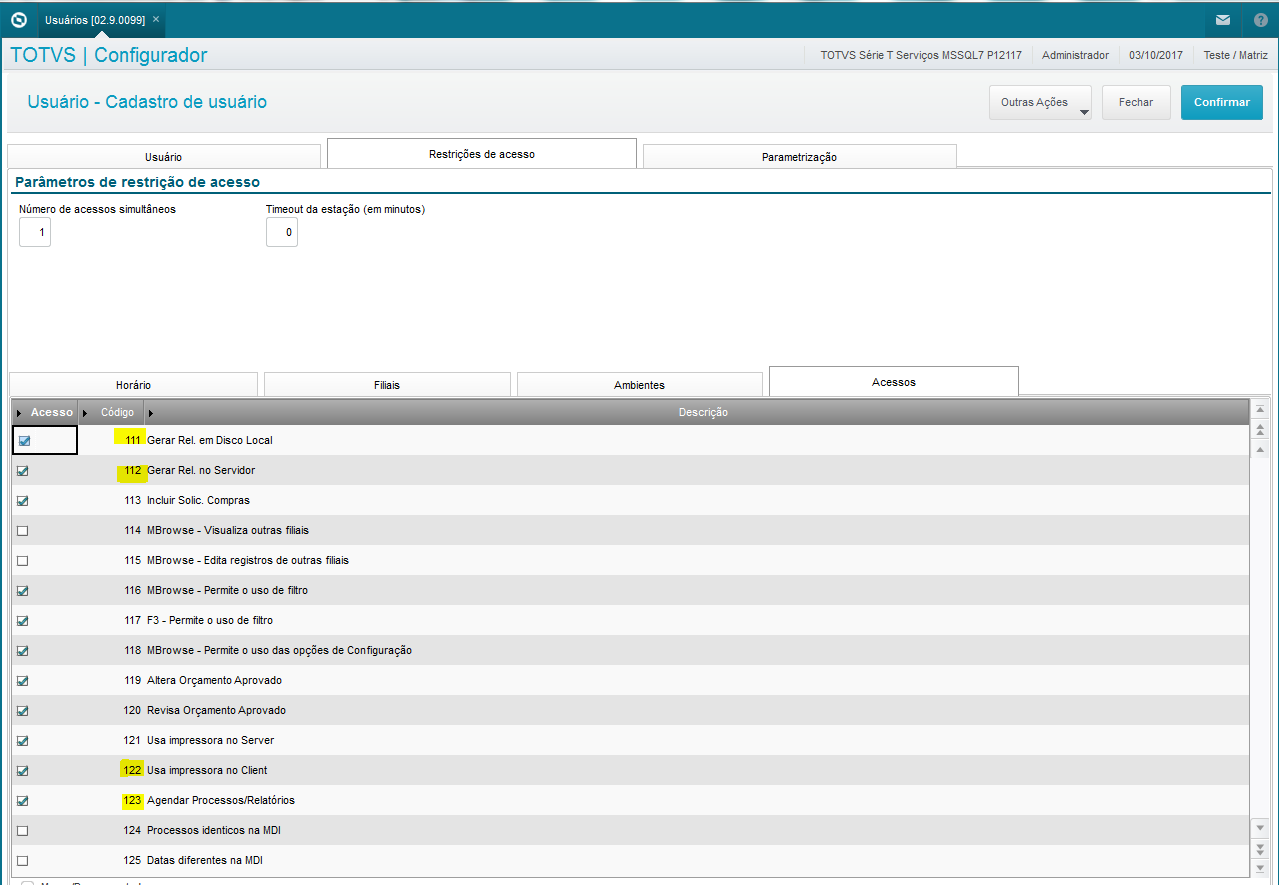This screenshot has width=1279, height=885.
Task: Select row text 'Datas diferentes na MDI'
Action: tap(205, 860)
